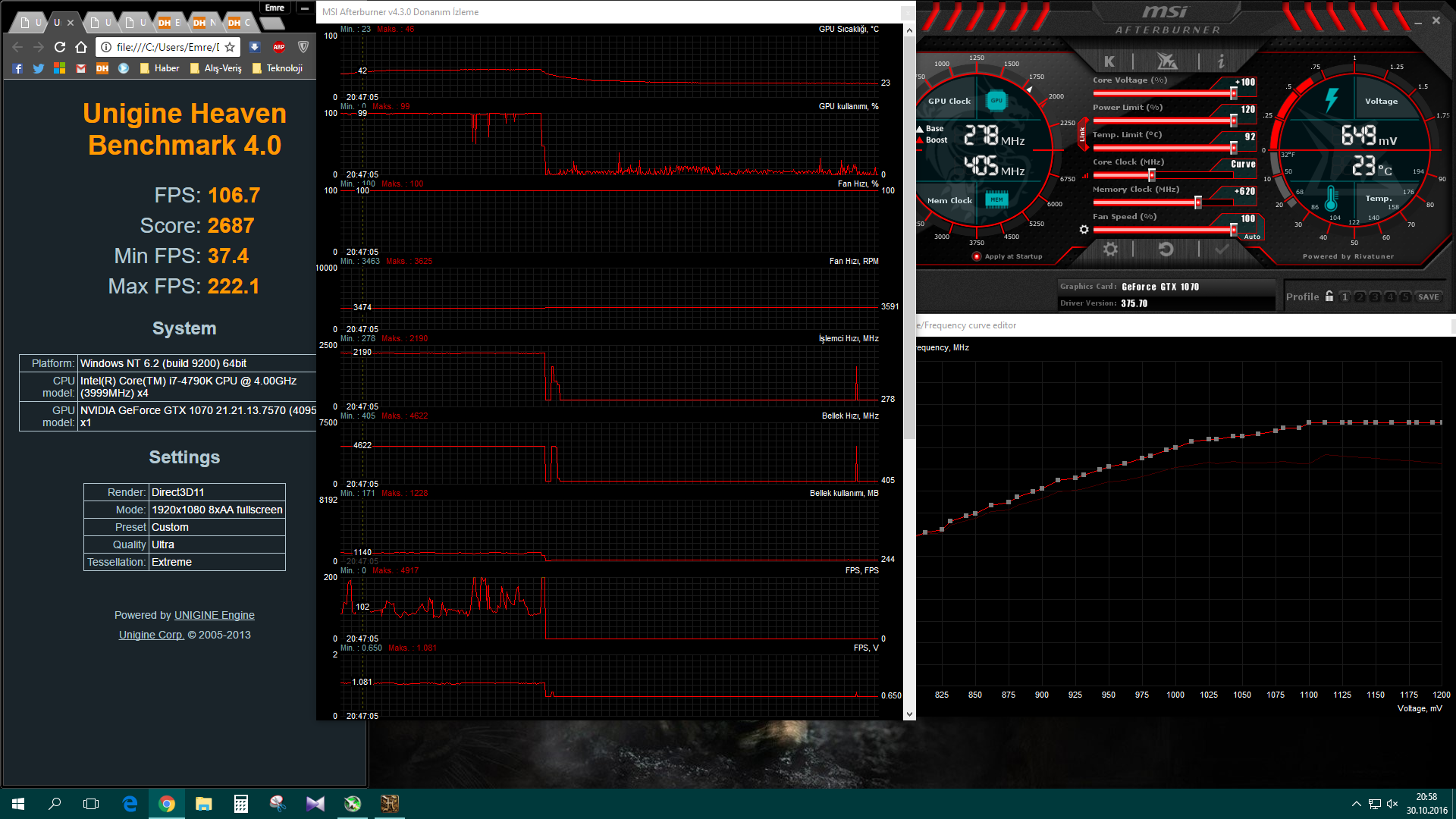This screenshot has width=1456, height=819.
Task: Apply settings with the checkmark icon in Afterburner
Action: pos(1222,249)
